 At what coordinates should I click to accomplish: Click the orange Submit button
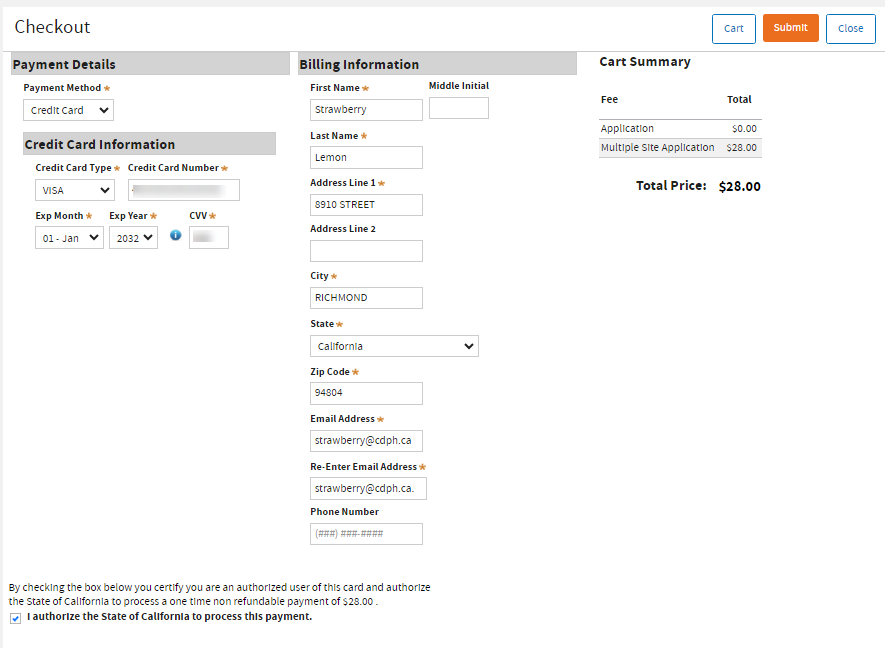791,28
